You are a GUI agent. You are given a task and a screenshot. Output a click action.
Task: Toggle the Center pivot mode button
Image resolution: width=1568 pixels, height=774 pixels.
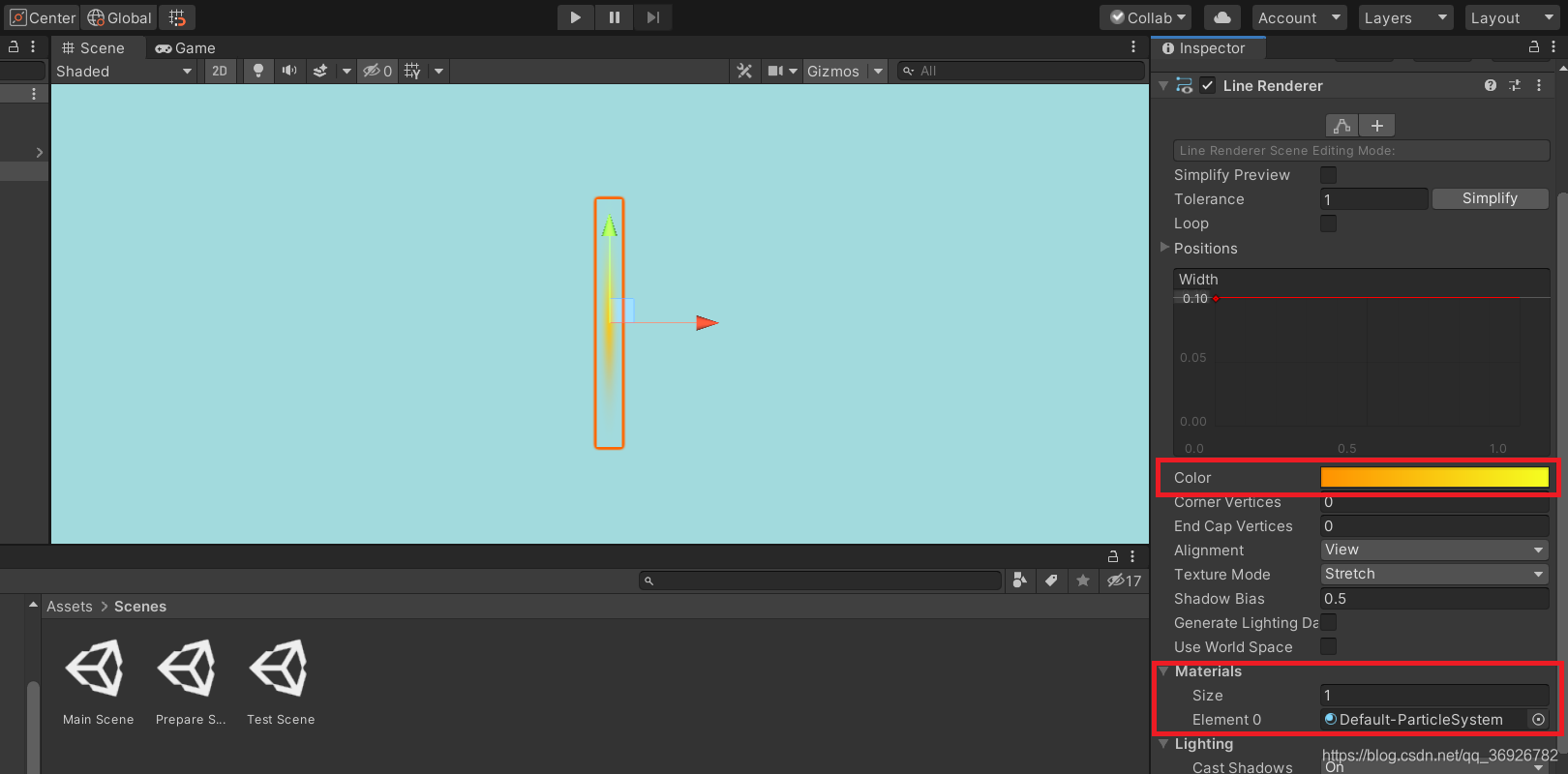pos(43,17)
